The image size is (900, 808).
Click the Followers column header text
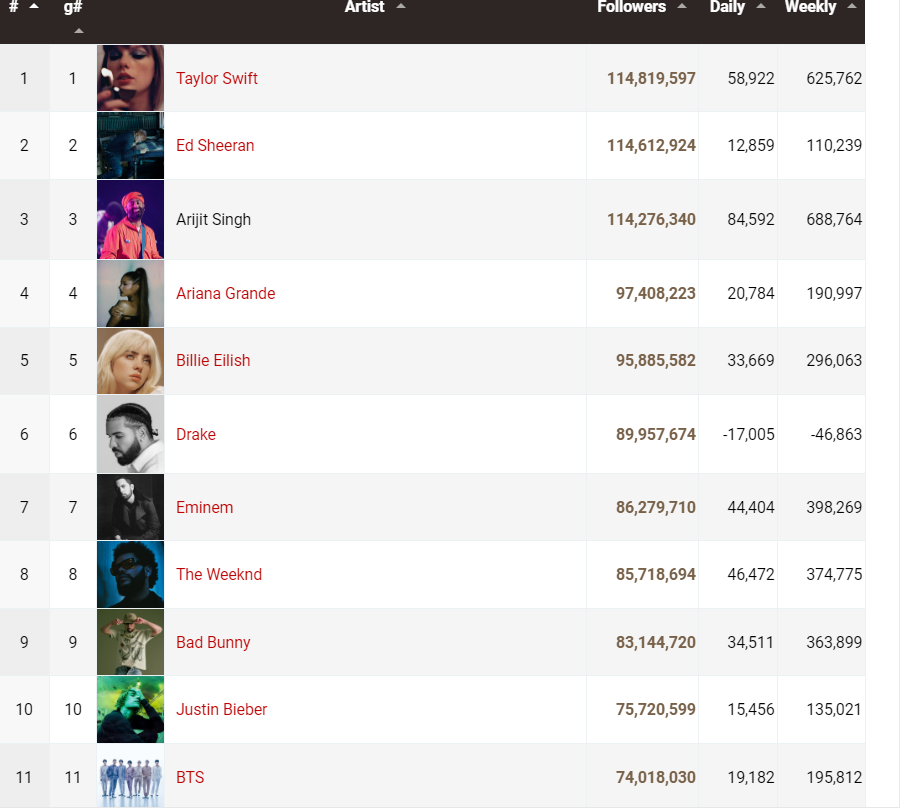click(x=631, y=7)
